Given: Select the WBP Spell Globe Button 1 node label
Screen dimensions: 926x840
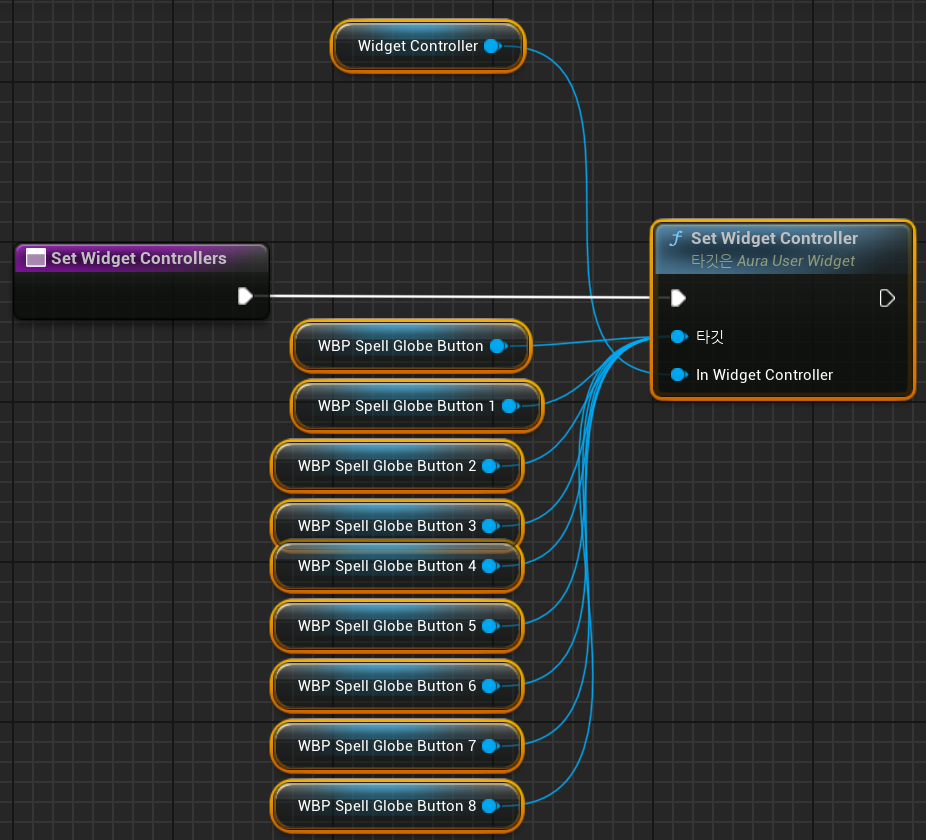Looking at the screenshot, I should [406, 406].
